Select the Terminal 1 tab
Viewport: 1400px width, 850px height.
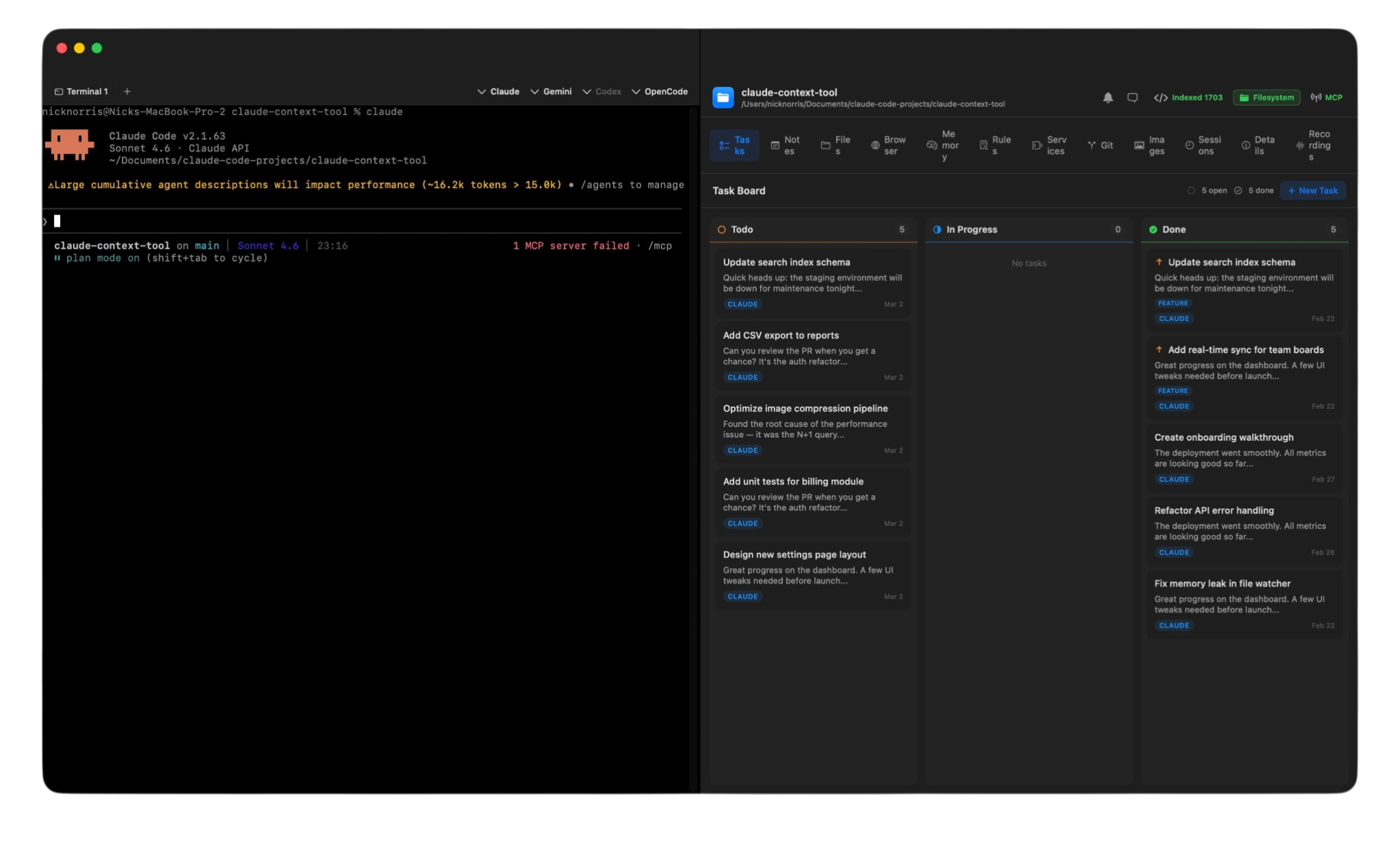(82, 91)
